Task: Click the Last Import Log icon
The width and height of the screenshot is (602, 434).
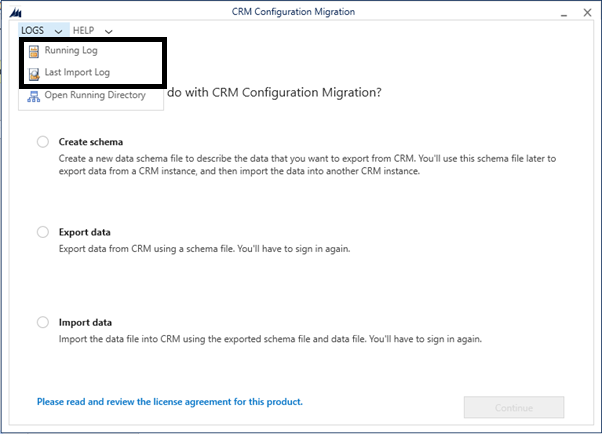Action: [x=34, y=74]
